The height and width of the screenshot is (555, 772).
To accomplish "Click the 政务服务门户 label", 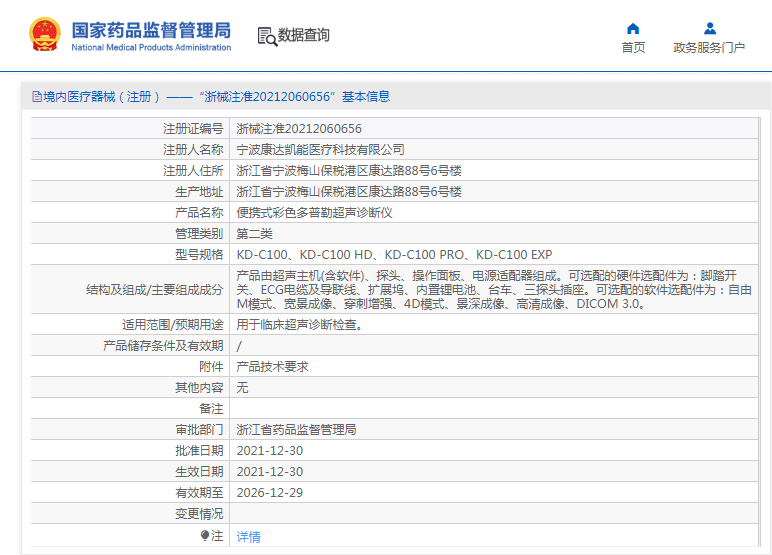I will [709, 47].
